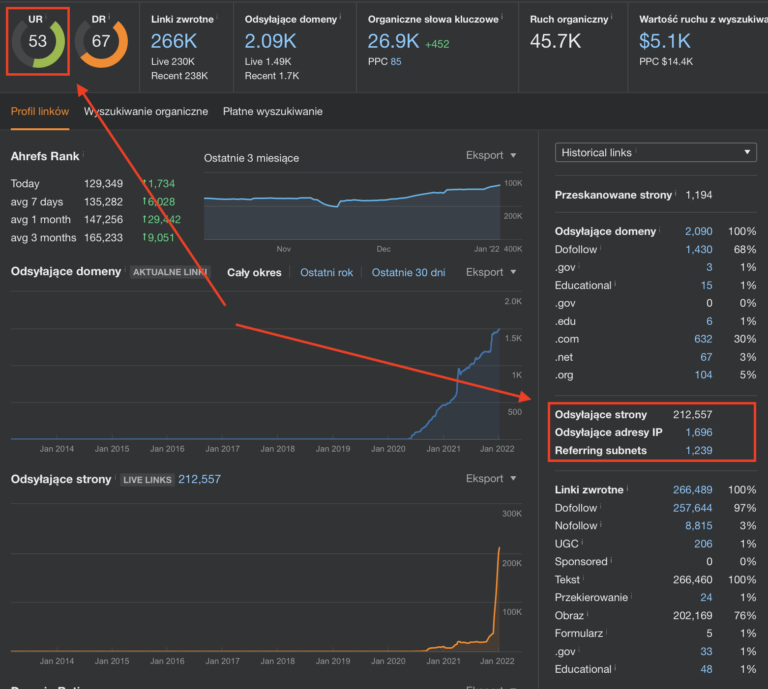This screenshot has width=768, height=689.
Task: Open the 257,644 Dofollow backlinks count
Action: click(693, 508)
